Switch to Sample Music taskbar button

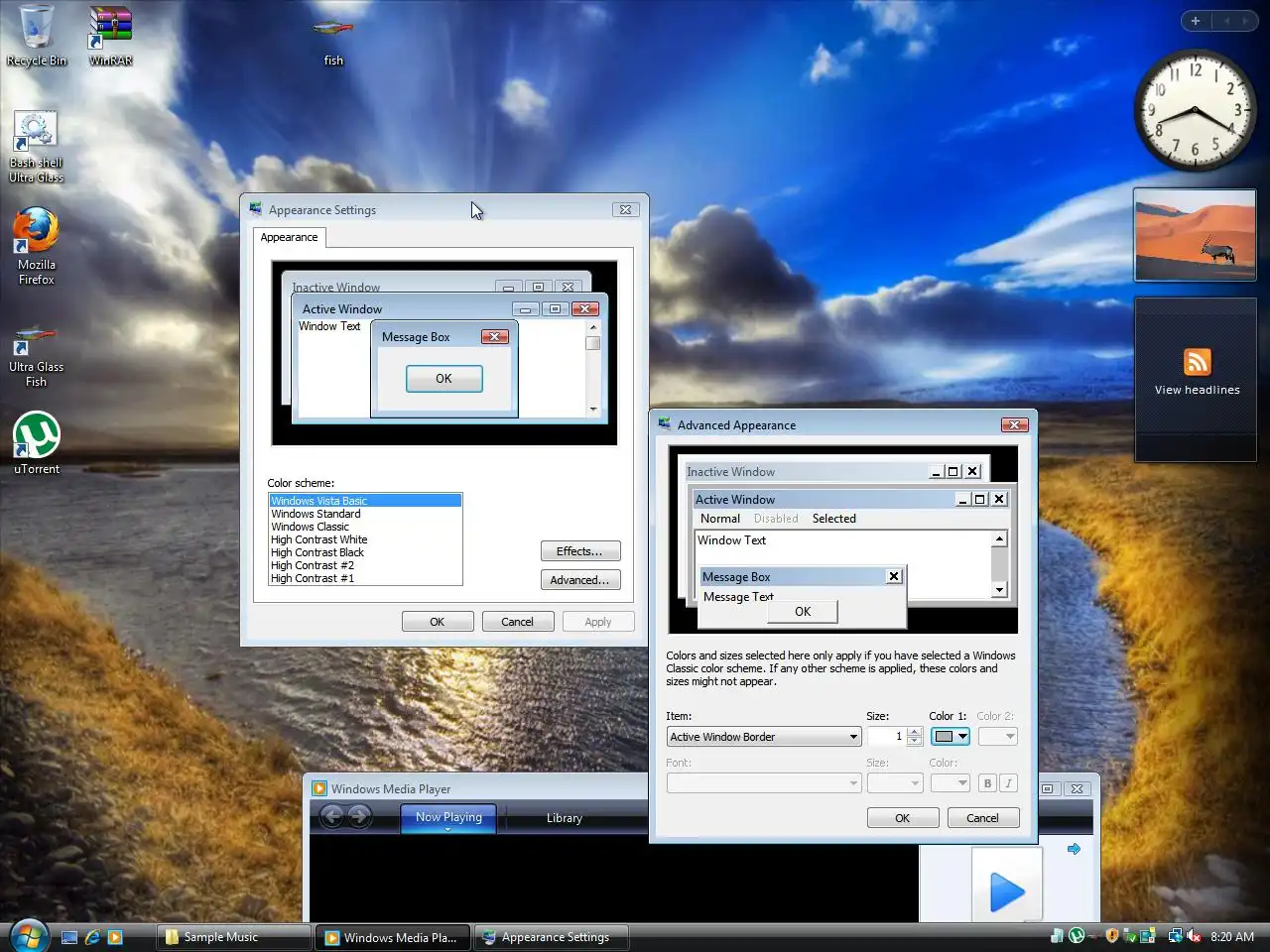click(234, 937)
